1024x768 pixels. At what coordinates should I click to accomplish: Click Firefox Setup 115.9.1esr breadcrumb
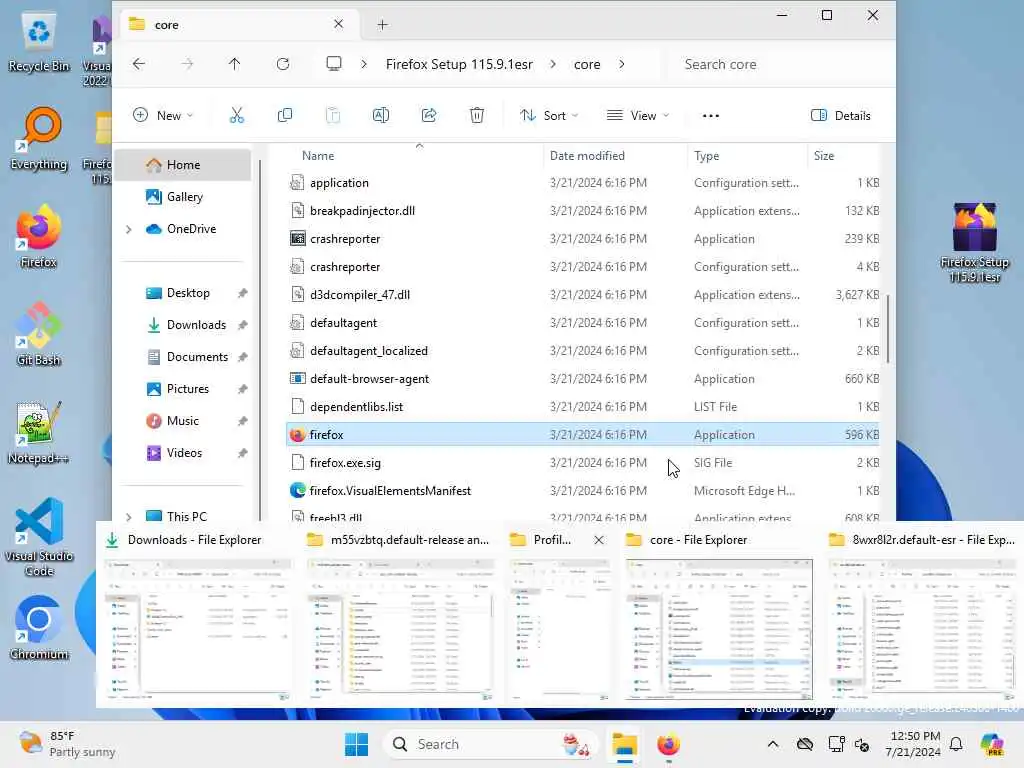point(459,64)
